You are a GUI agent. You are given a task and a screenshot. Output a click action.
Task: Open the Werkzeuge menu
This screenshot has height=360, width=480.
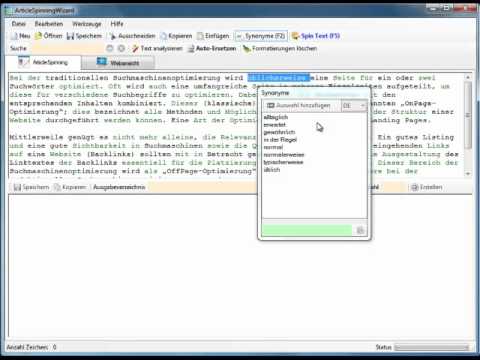coord(87,24)
